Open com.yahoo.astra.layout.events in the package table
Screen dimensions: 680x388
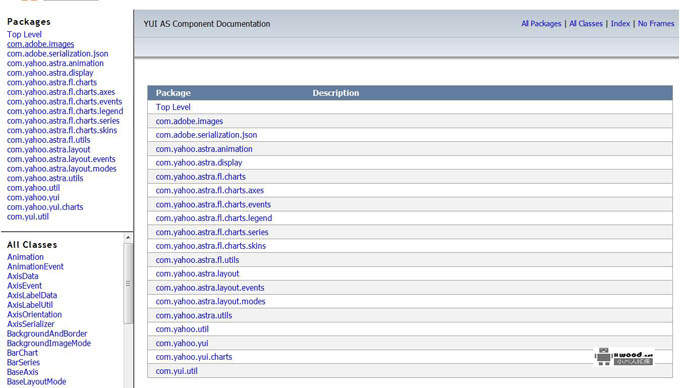coord(210,288)
